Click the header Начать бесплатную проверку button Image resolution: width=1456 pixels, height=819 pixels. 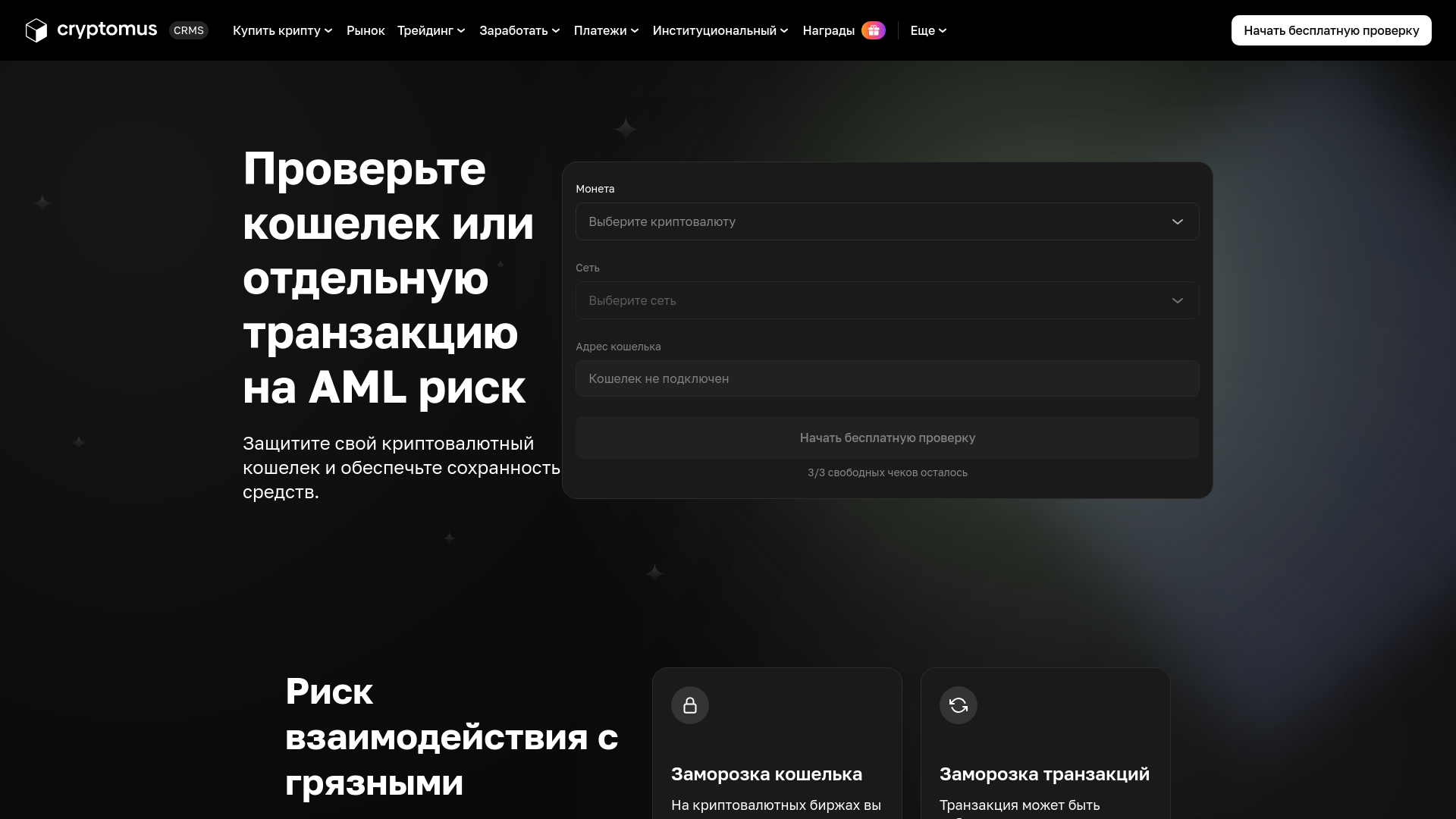coord(1332,30)
